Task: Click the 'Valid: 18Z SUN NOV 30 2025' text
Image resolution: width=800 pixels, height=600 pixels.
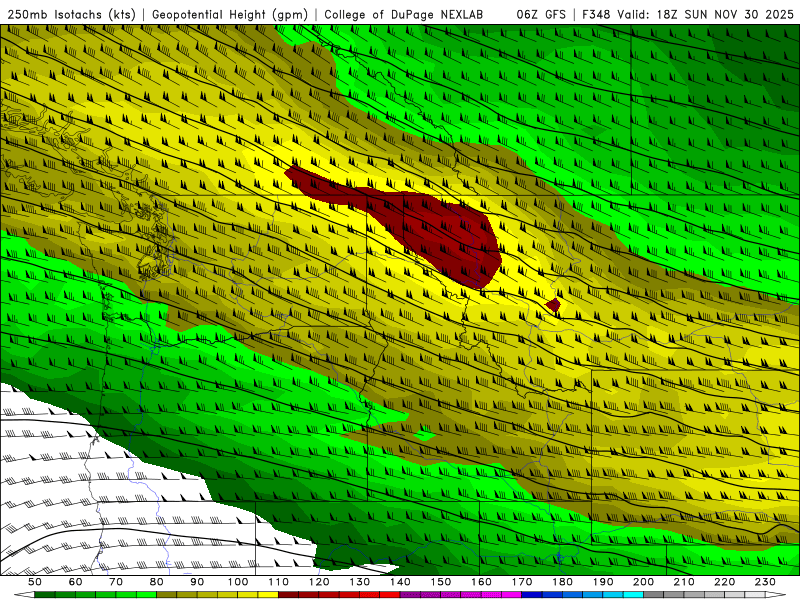Action: [705, 14]
